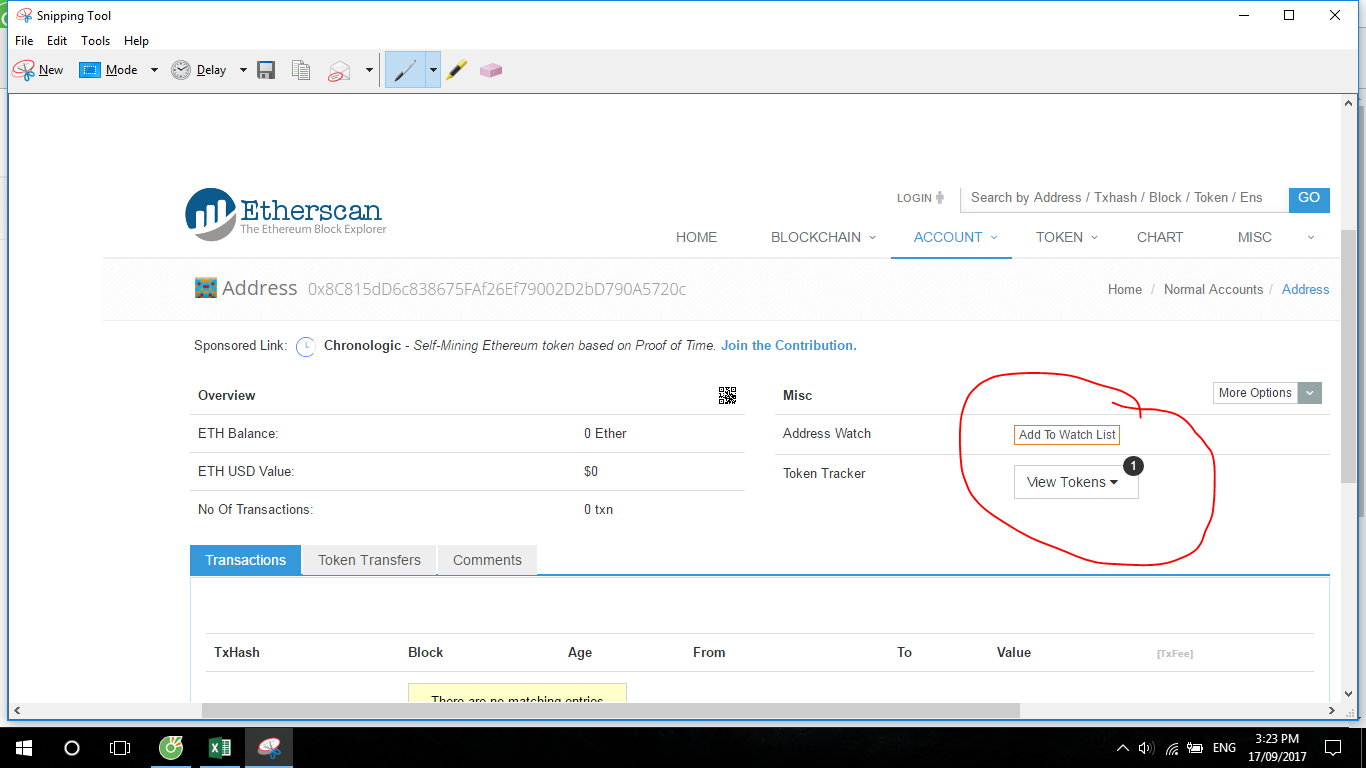
Task: Click the LOGIN link
Action: [x=920, y=198]
